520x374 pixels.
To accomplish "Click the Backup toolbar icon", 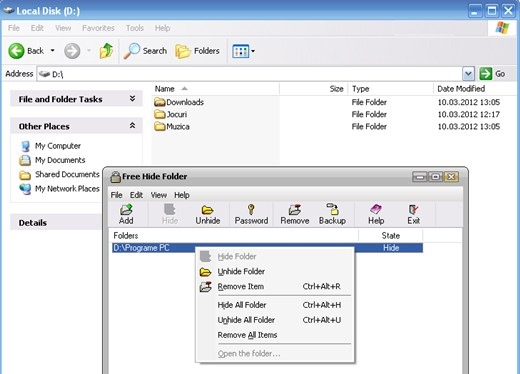I will [332, 209].
